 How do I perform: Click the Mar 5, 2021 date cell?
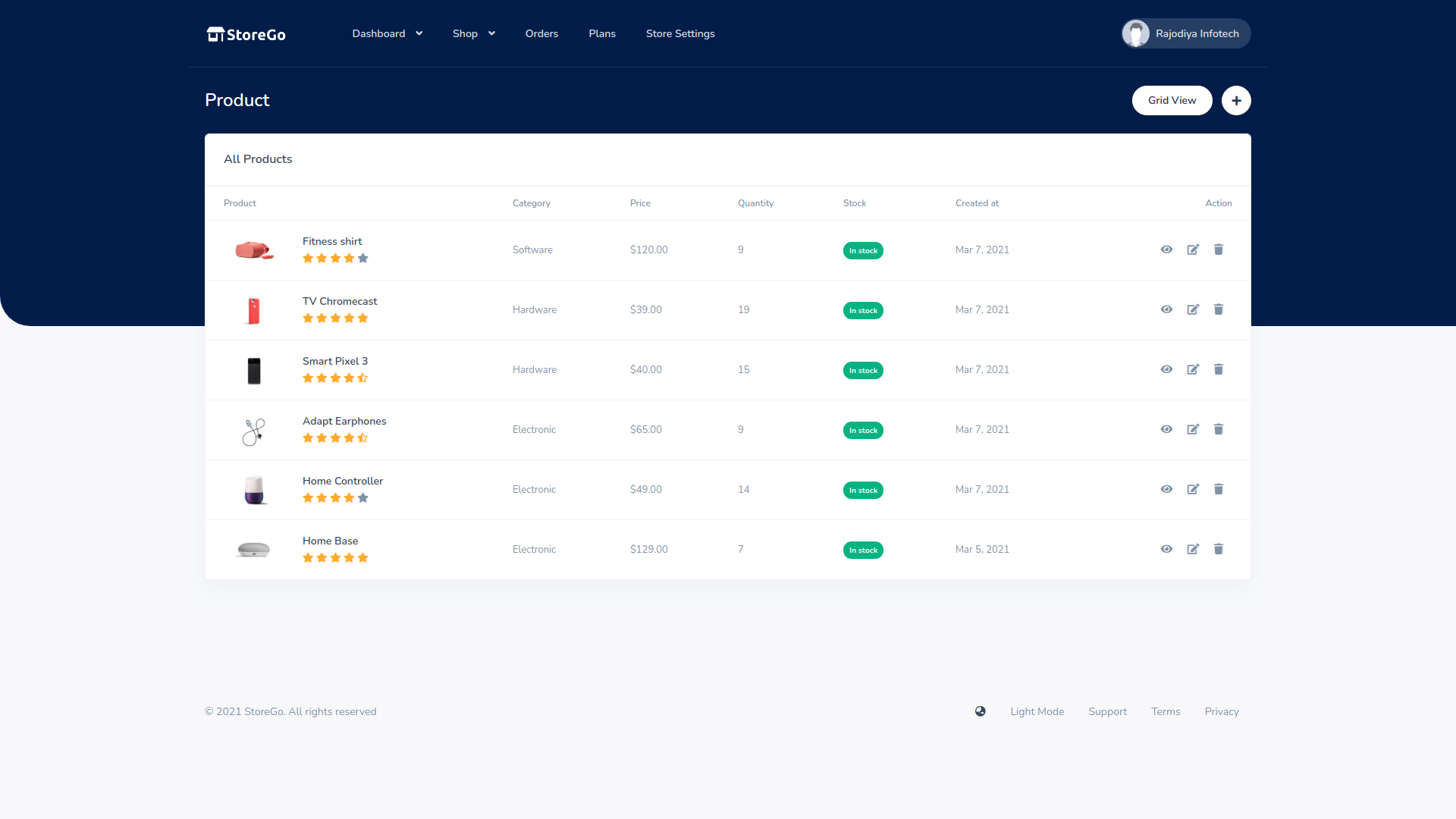pyautogui.click(x=982, y=549)
